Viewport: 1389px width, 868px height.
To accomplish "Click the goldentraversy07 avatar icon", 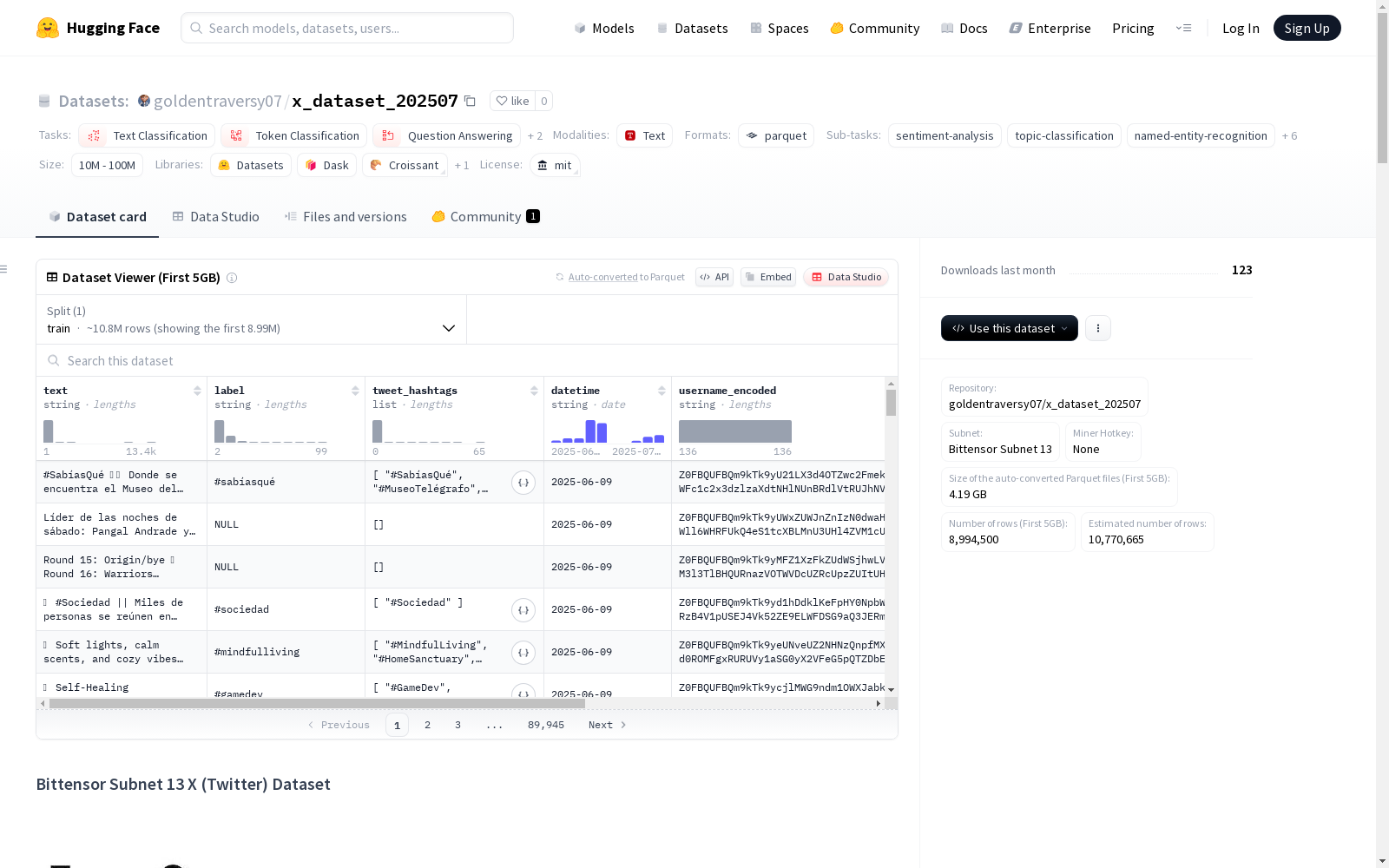I will pos(144,101).
